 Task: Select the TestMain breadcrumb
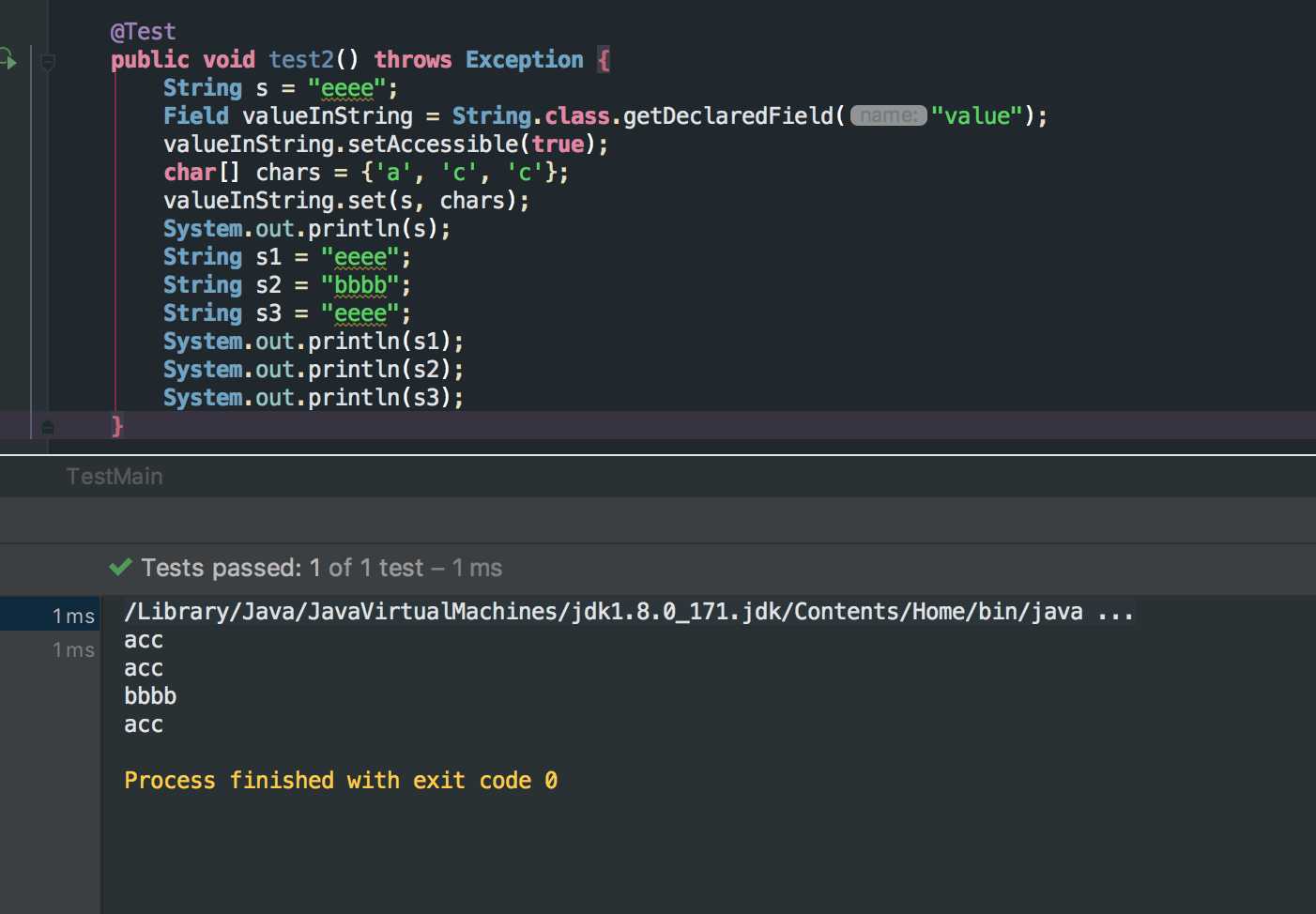tap(115, 477)
